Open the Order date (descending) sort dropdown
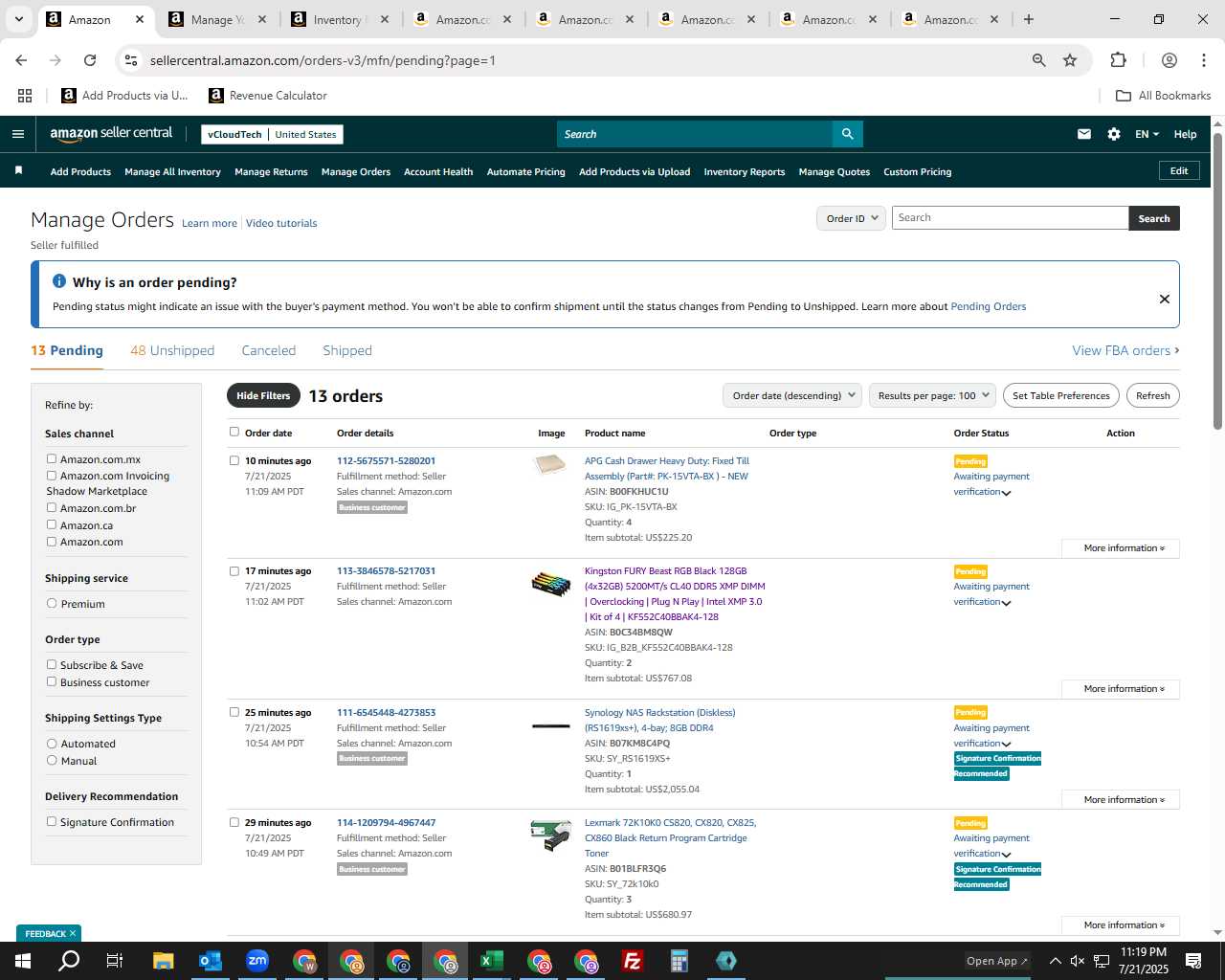The height and width of the screenshot is (980, 1225). click(x=792, y=395)
